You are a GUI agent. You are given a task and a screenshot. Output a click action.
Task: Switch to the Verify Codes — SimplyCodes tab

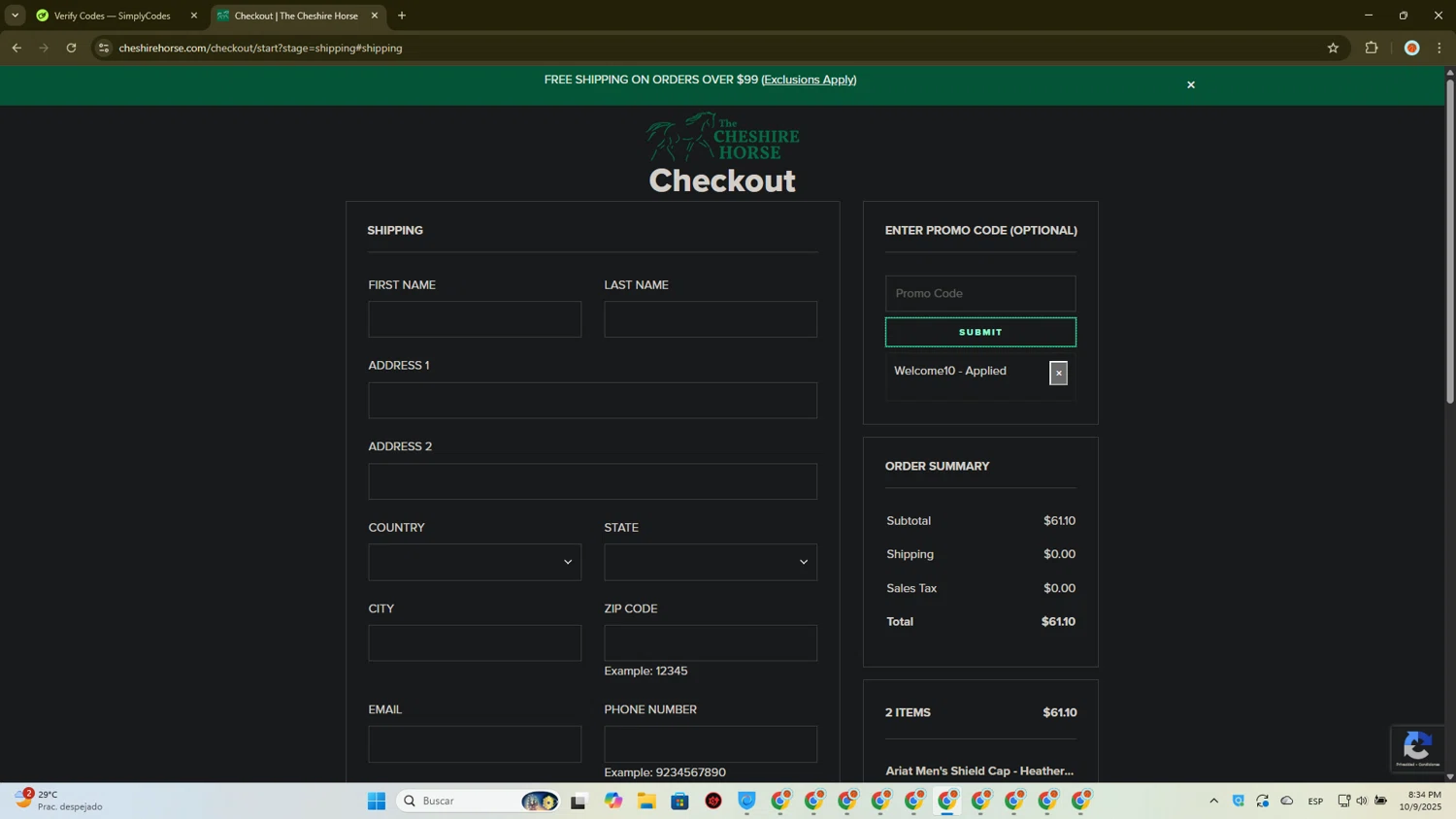[112, 16]
